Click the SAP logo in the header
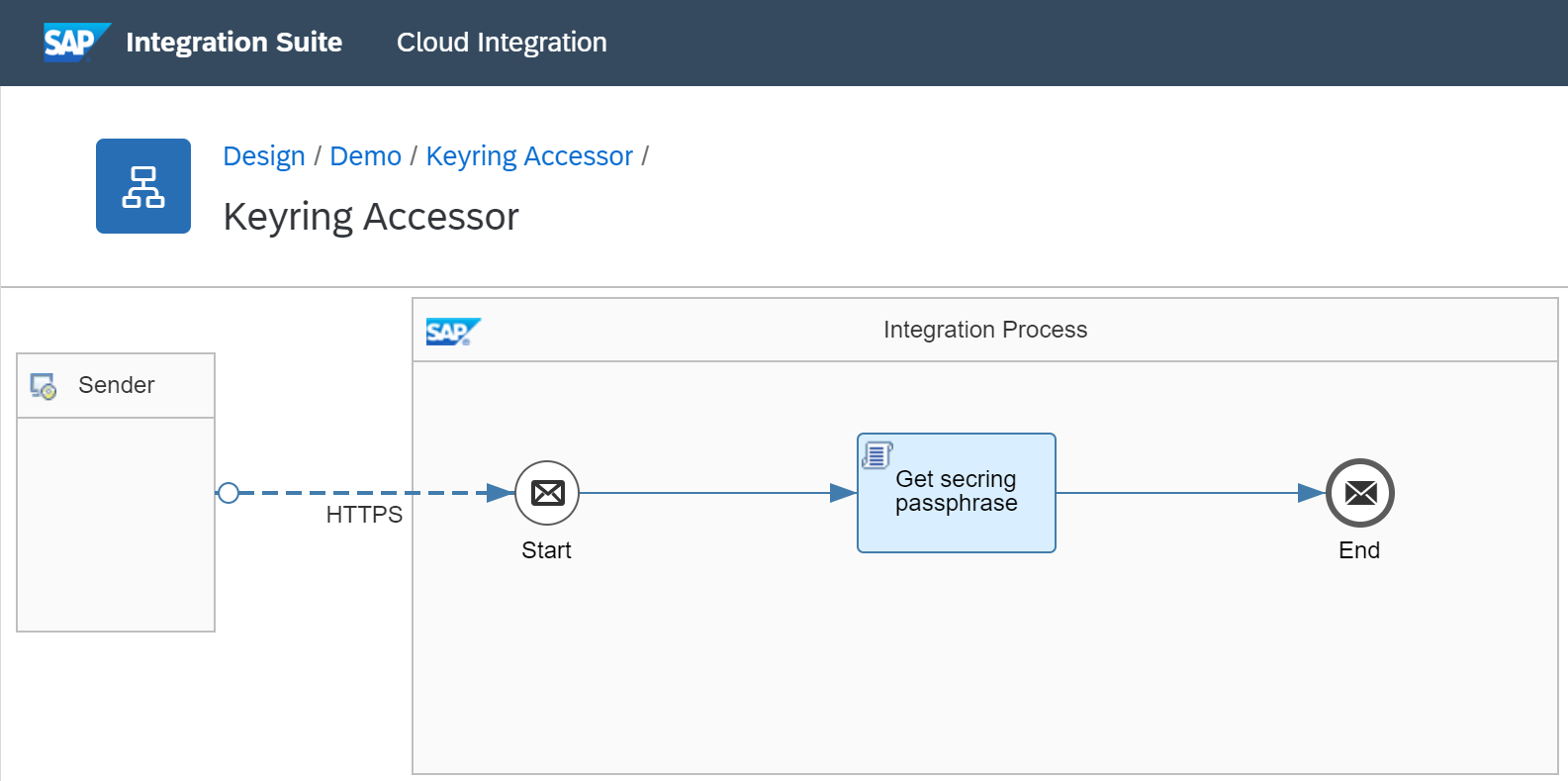1568x781 pixels. pyautogui.click(x=75, y=43)
